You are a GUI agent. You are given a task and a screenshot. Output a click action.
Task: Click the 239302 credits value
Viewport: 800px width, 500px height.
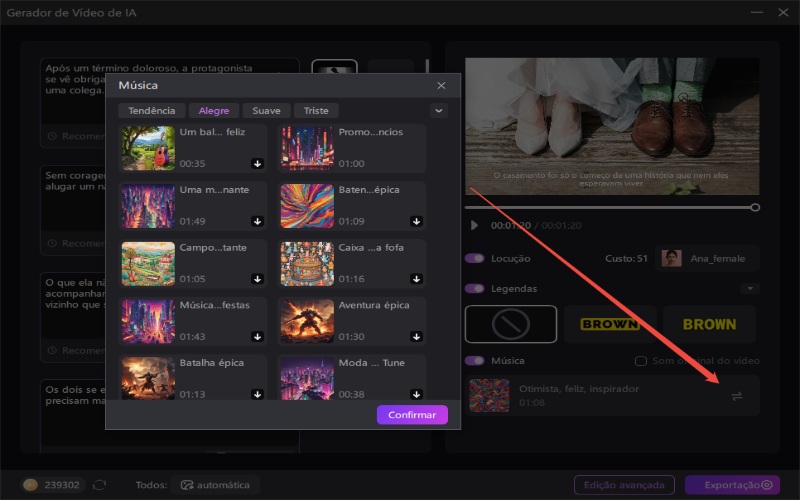pyautogui.click(x=62, y=485)
